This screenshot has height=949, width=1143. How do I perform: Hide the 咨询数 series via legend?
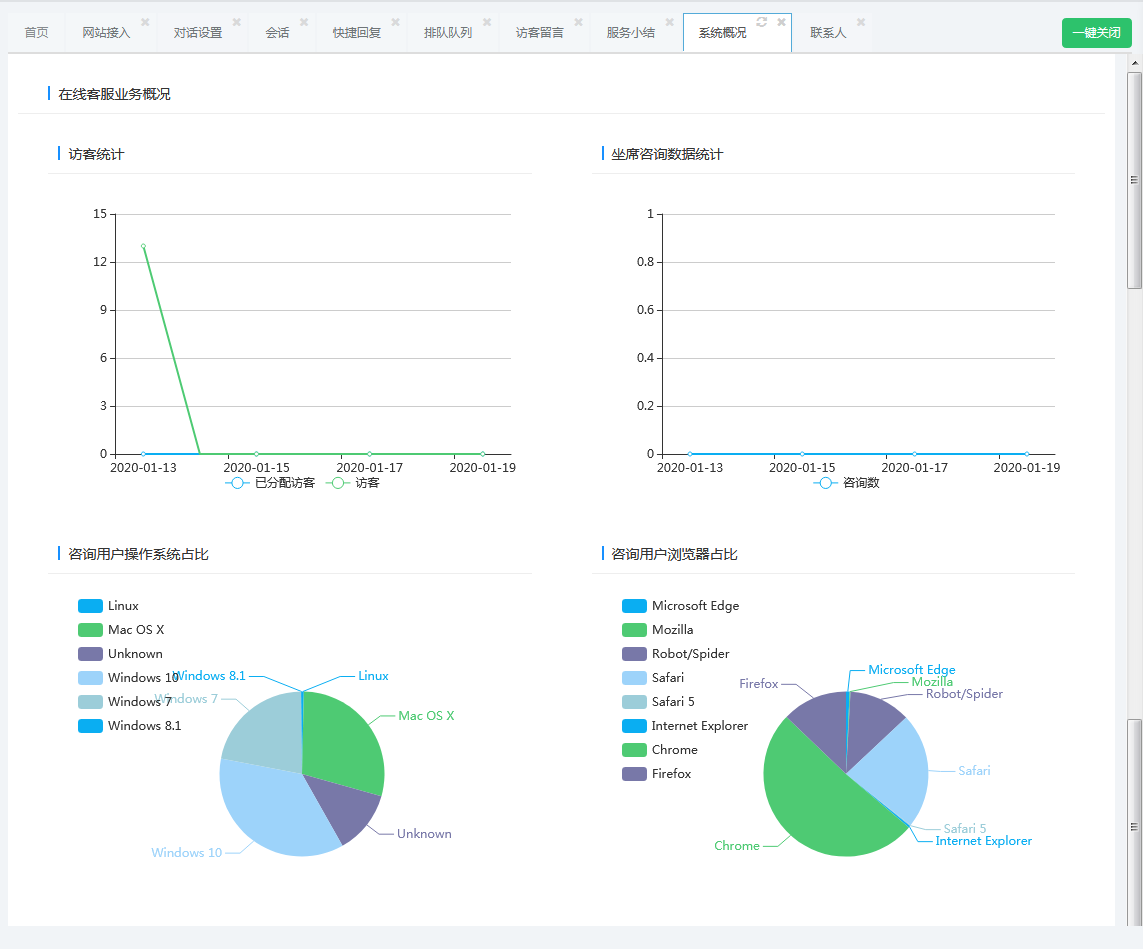coord(847,483)
